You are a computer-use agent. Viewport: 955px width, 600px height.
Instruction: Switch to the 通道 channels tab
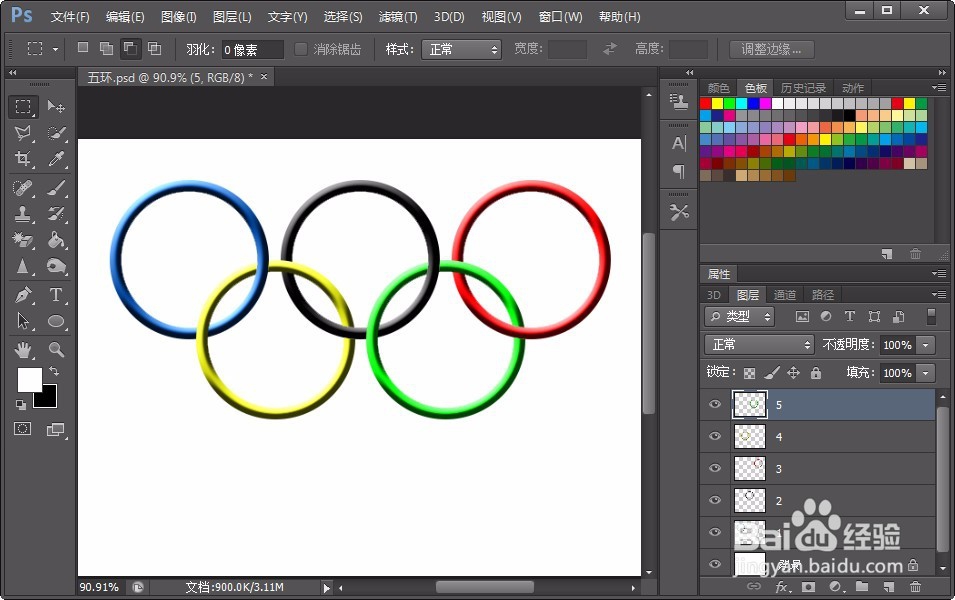point(784,295)
